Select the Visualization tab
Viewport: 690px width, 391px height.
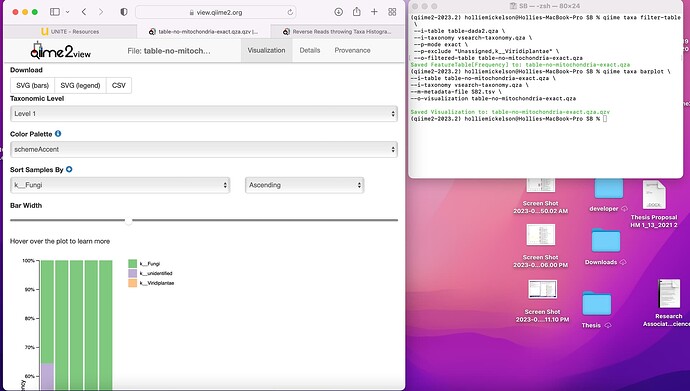pos(266,51)
